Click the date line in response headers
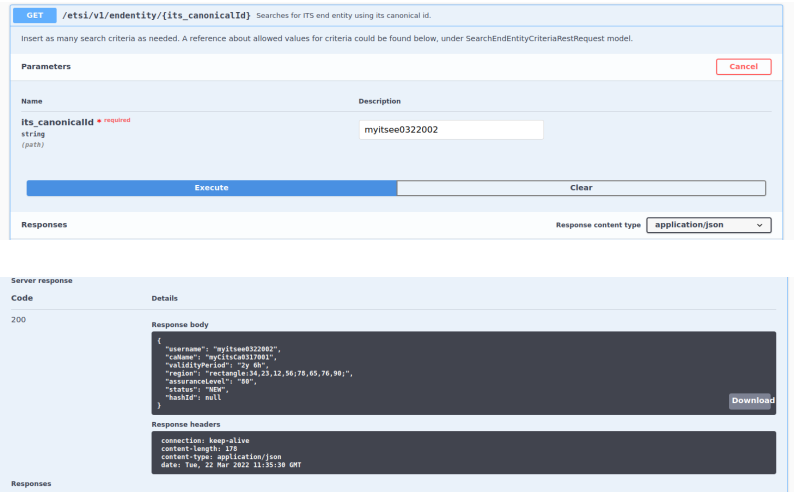794x493 pixels. coord(233,464)
